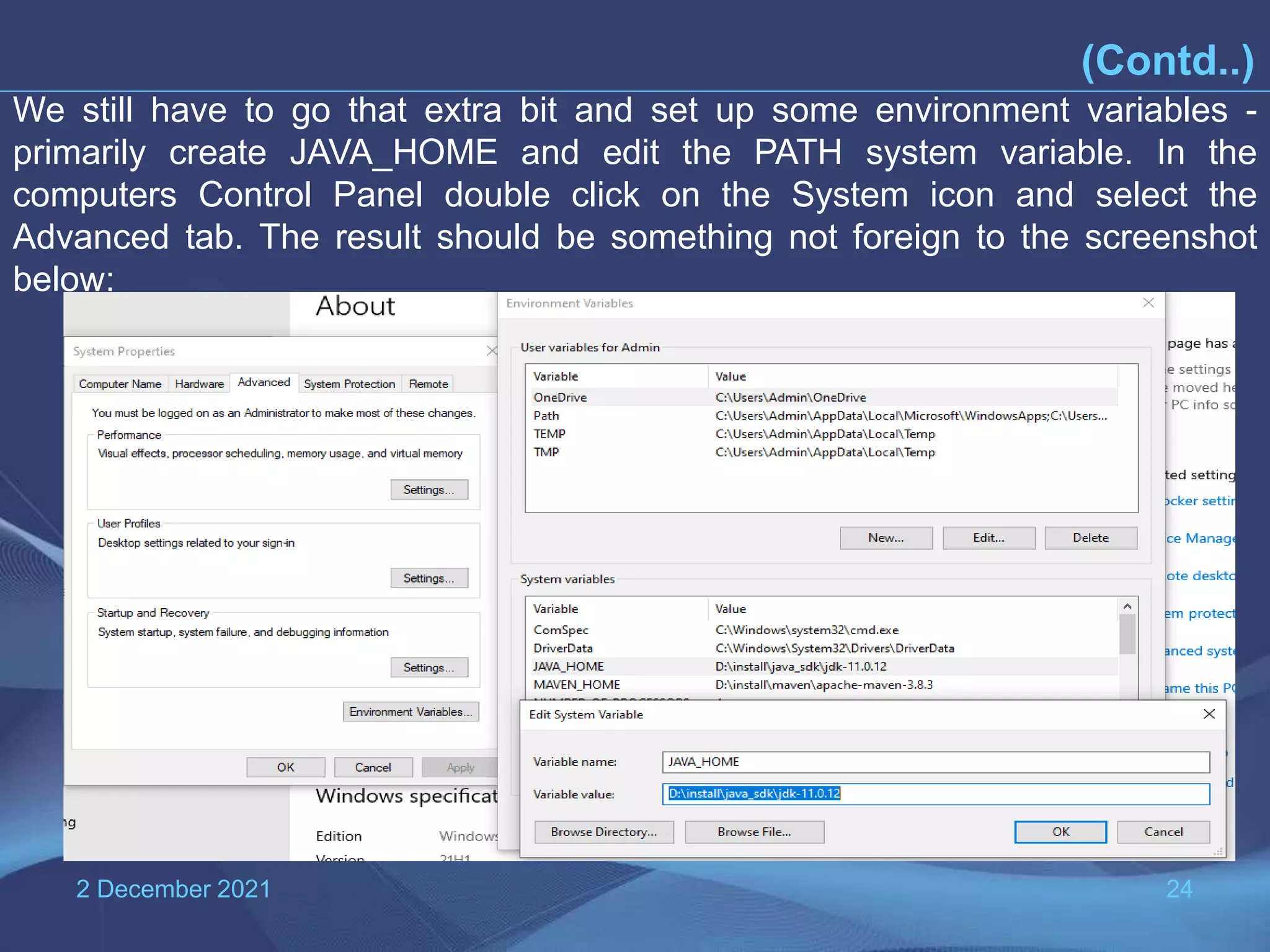Open the System Protection tab
This screenshot has width=1270, height=952.
[x=350, y=384]
